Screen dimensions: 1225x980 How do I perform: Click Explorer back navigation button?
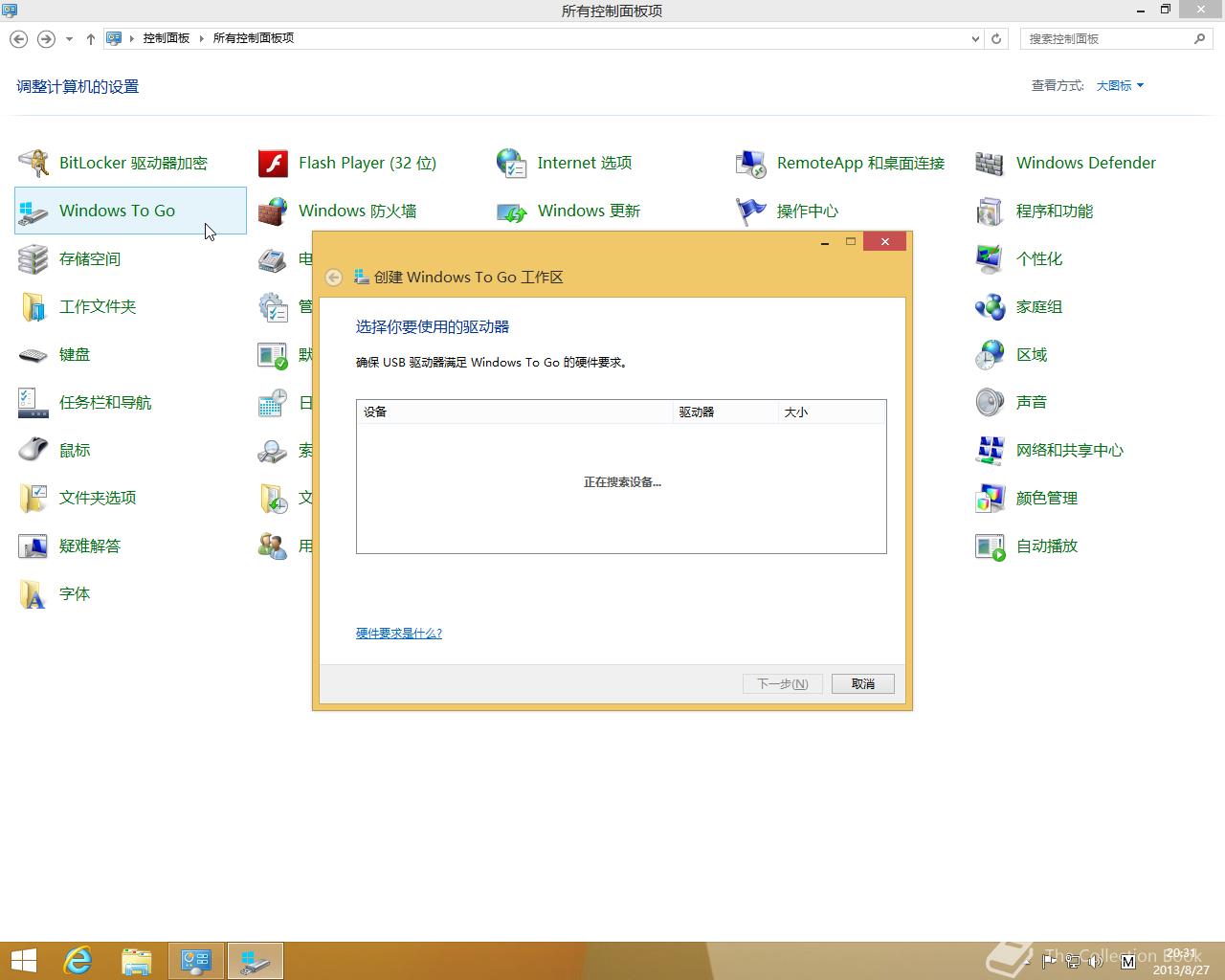18,39
